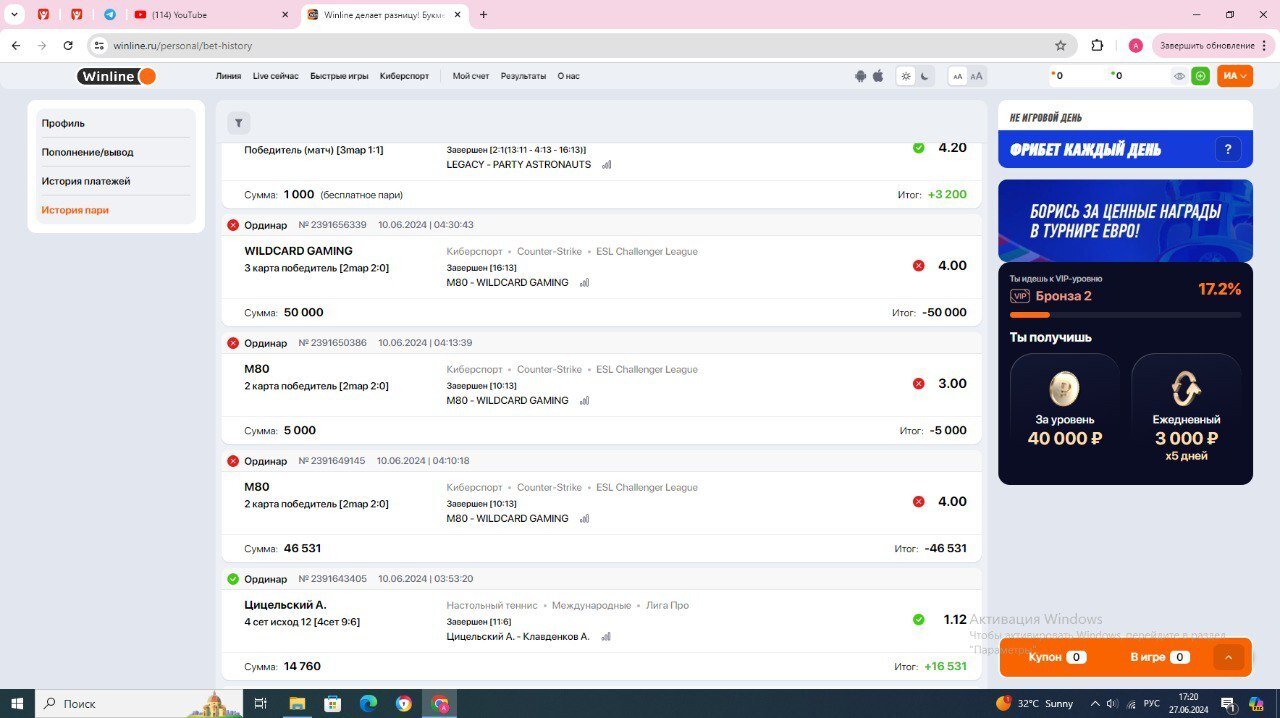Click the Winline logo
Viewport: 1280px width, 718px height.
point(116,76)
